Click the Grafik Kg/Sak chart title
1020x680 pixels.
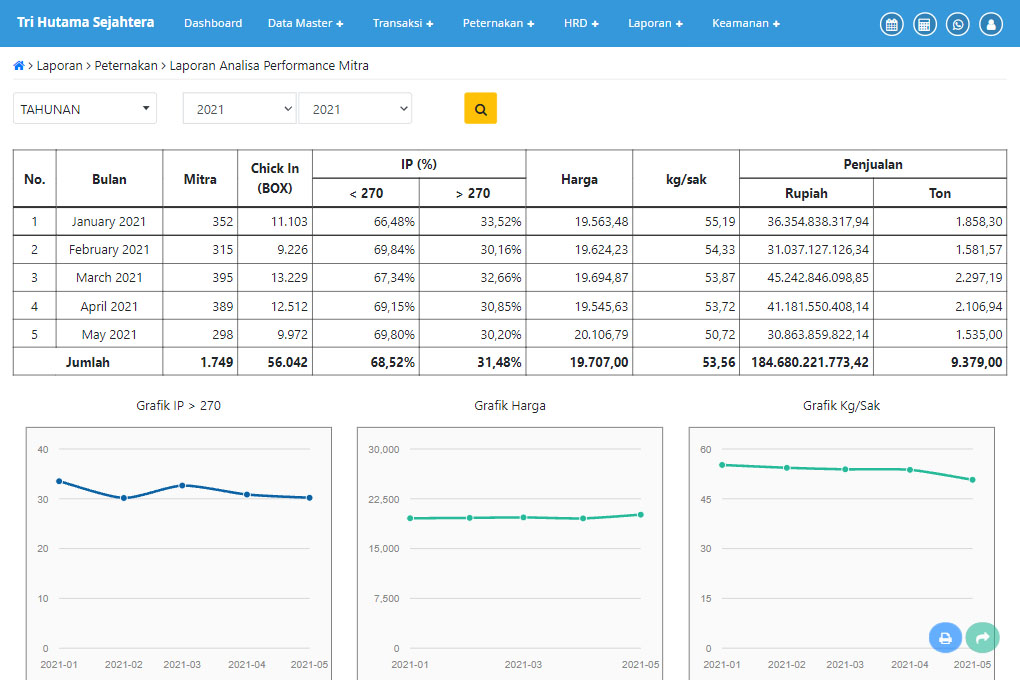(841, 405)
